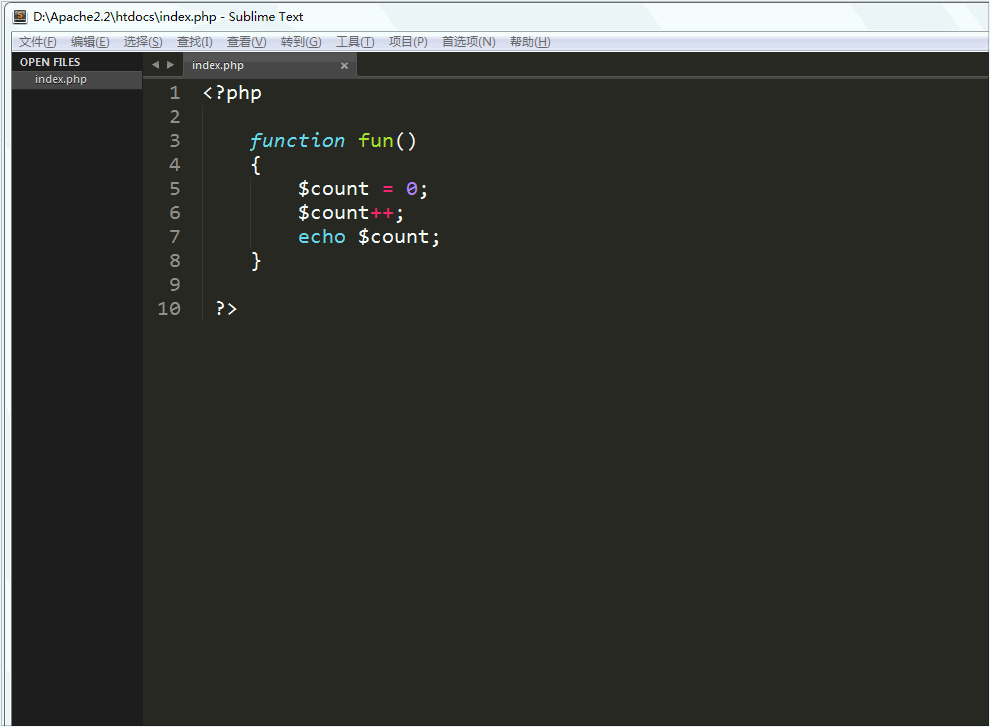
Task: Click the '++' increment operator on line 6
Action: tap(382, 213)
